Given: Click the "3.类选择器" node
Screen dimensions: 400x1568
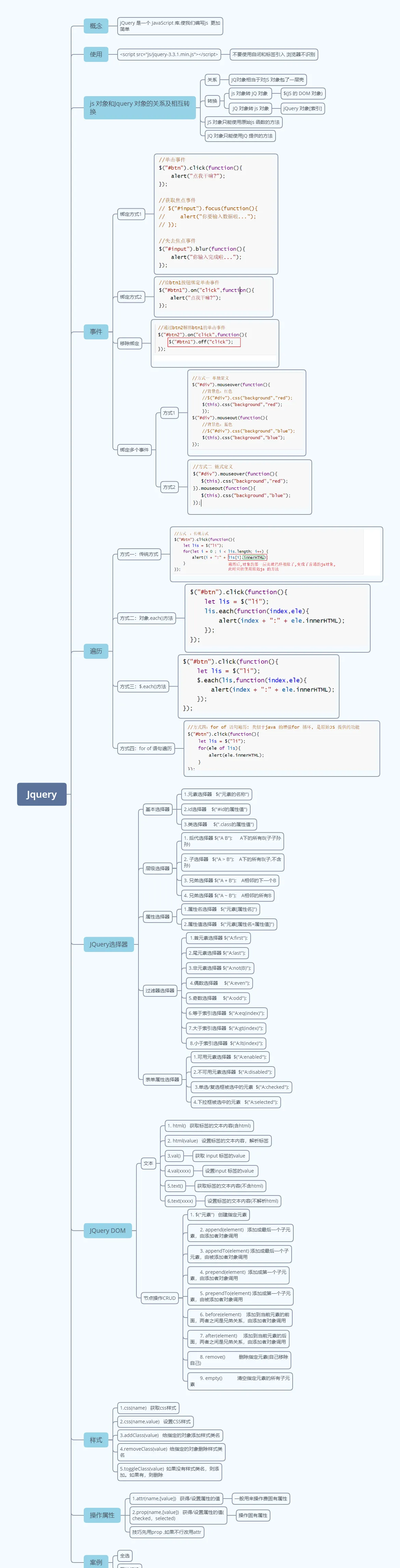Looking at the screenshot, I should click(x=219, y=824).
